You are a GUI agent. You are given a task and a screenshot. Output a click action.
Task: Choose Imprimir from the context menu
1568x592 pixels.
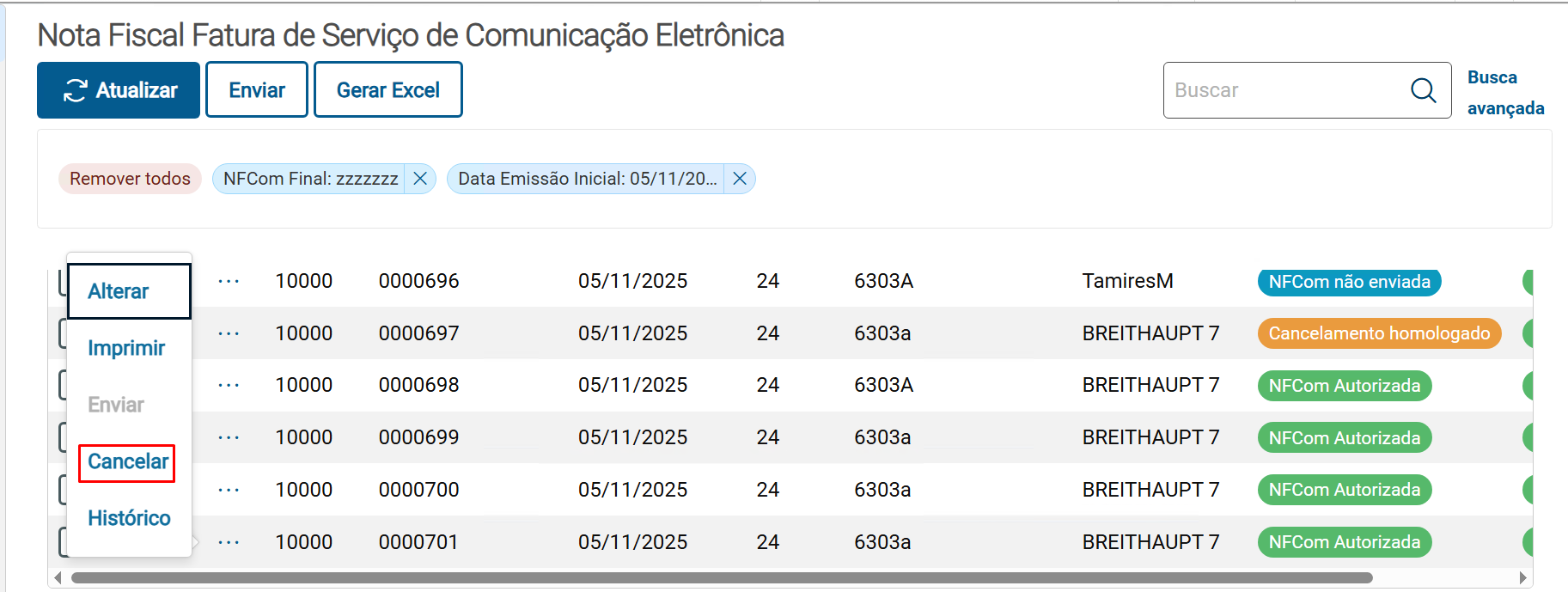click(126, 348)
